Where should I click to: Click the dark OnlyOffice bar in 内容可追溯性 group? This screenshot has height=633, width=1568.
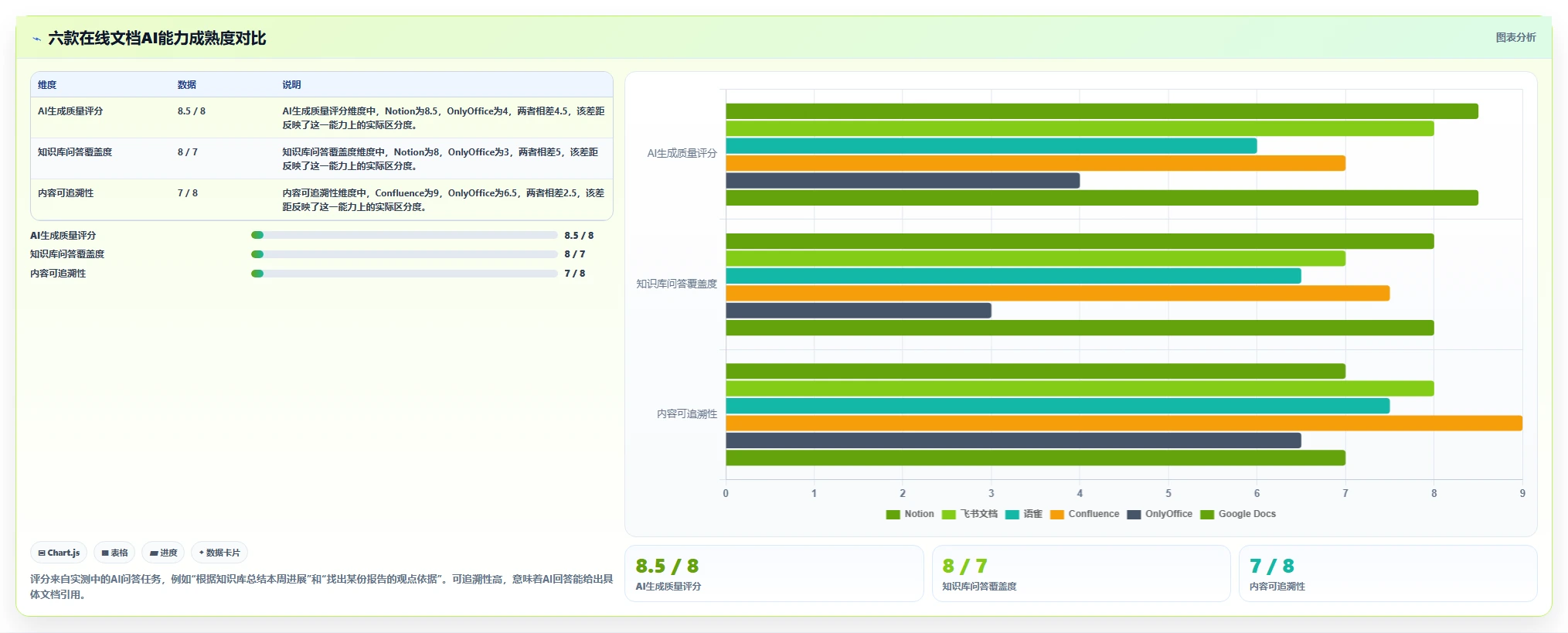1013,441
